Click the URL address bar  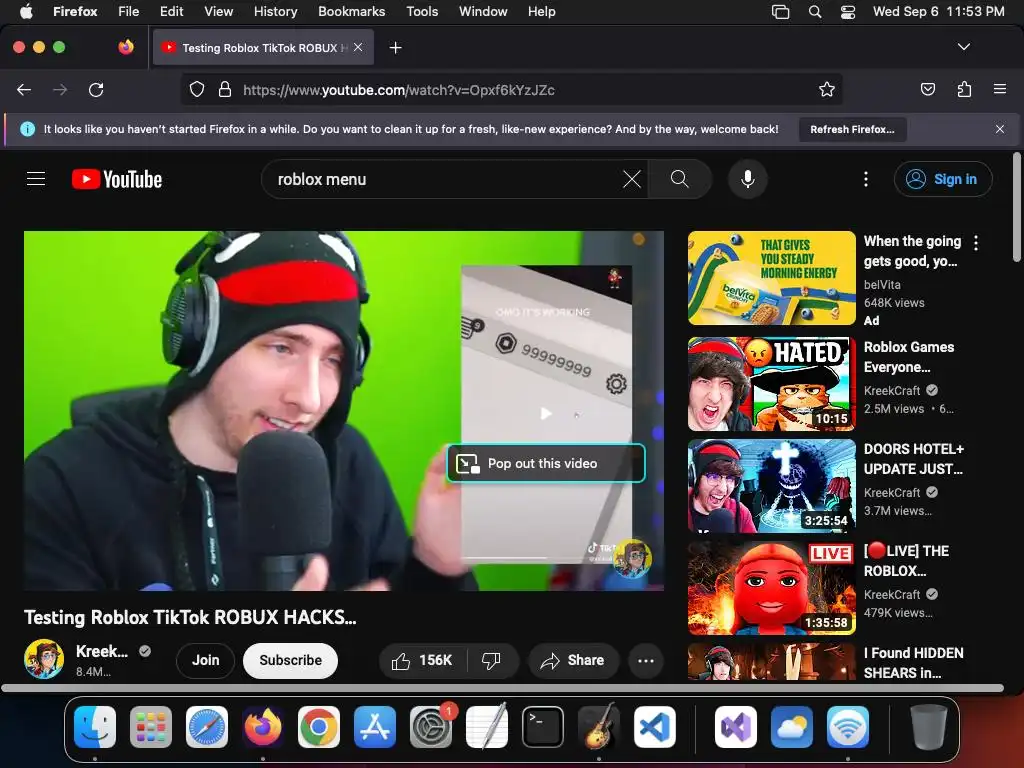(x=511, y=89)
